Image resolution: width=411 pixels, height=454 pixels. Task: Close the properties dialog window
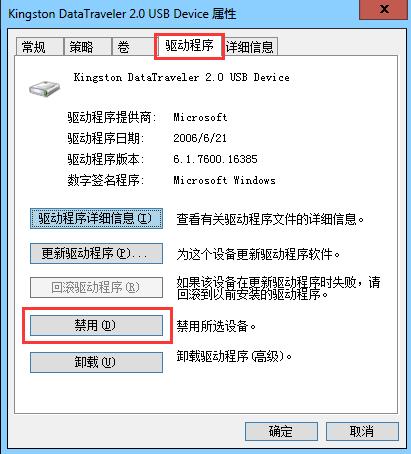pos(383,9)
